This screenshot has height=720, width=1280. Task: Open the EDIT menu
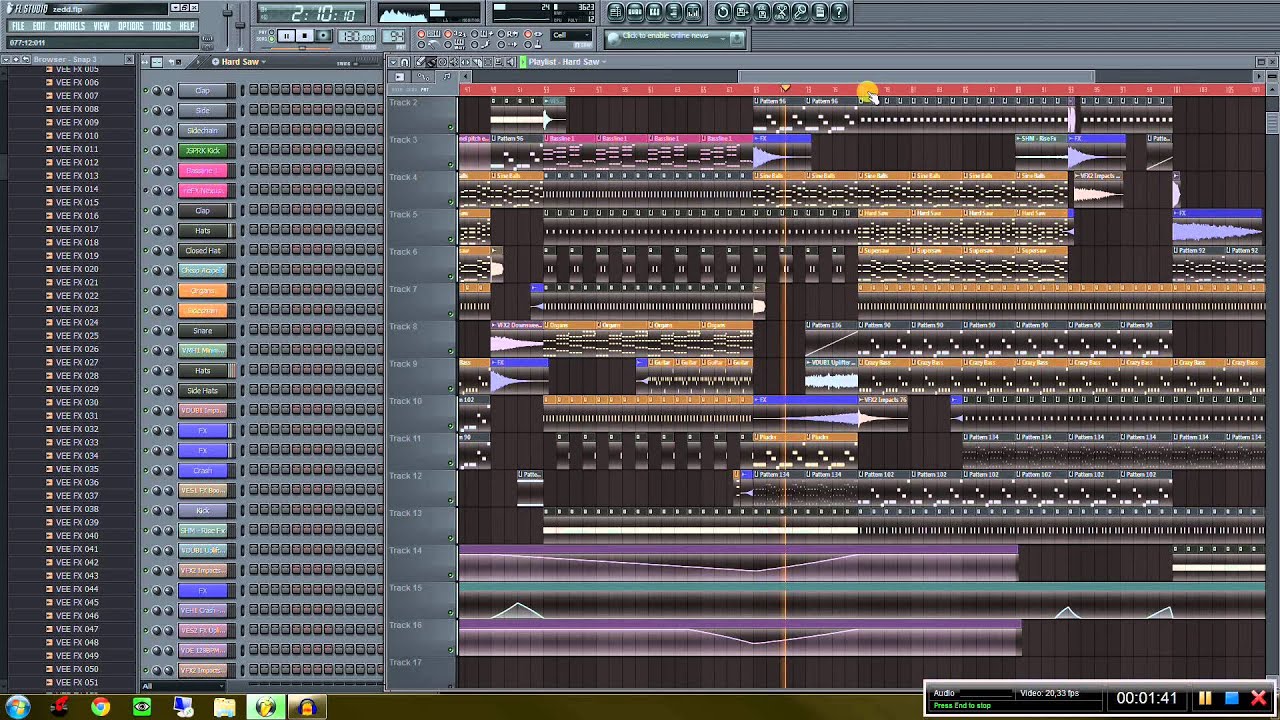point(39,26)
